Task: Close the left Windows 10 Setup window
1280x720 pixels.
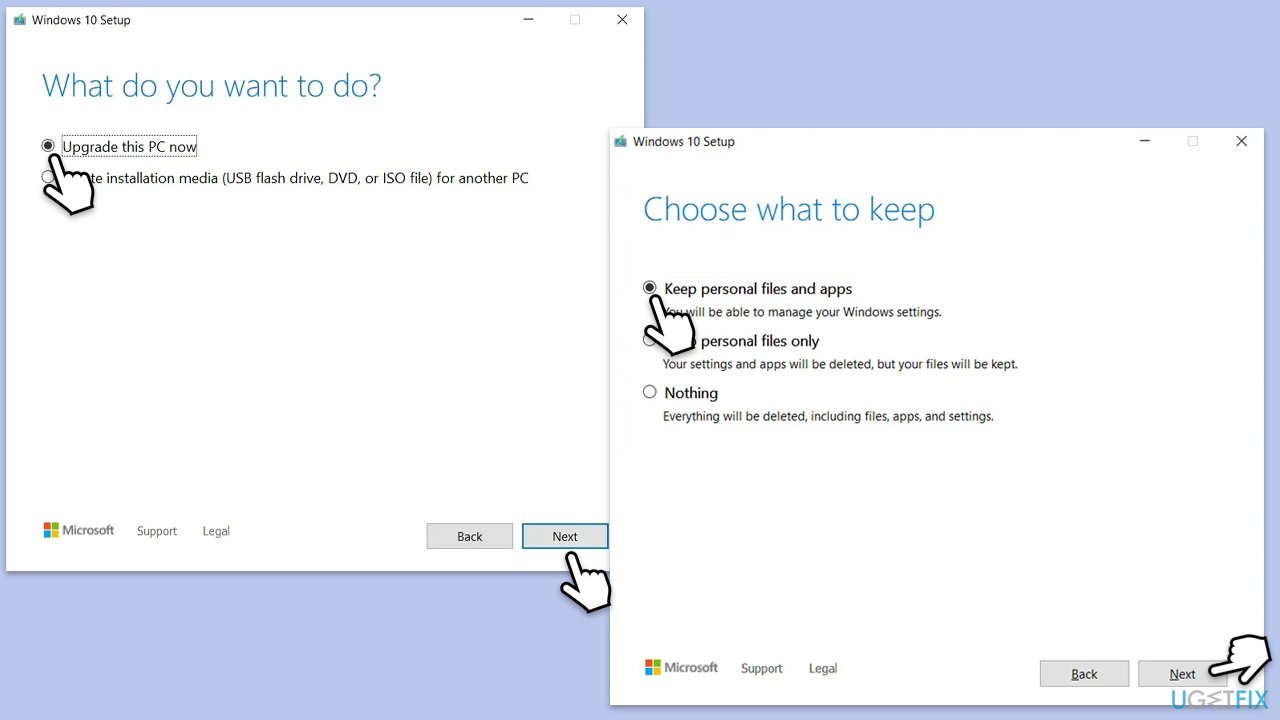Action: (622, 19)
